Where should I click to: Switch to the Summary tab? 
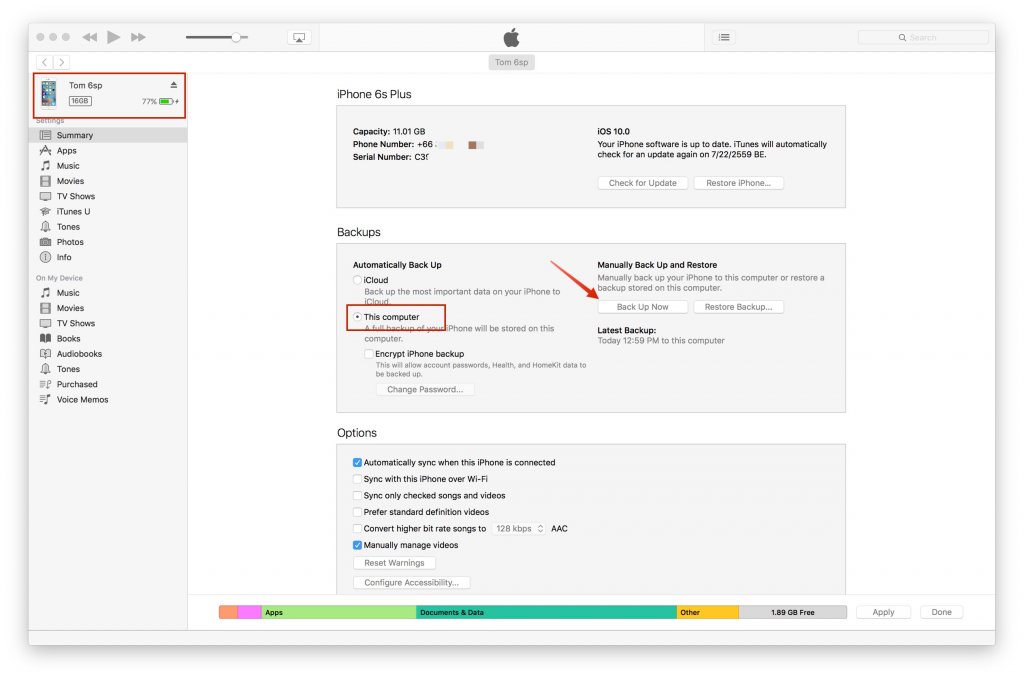[75, 134]
